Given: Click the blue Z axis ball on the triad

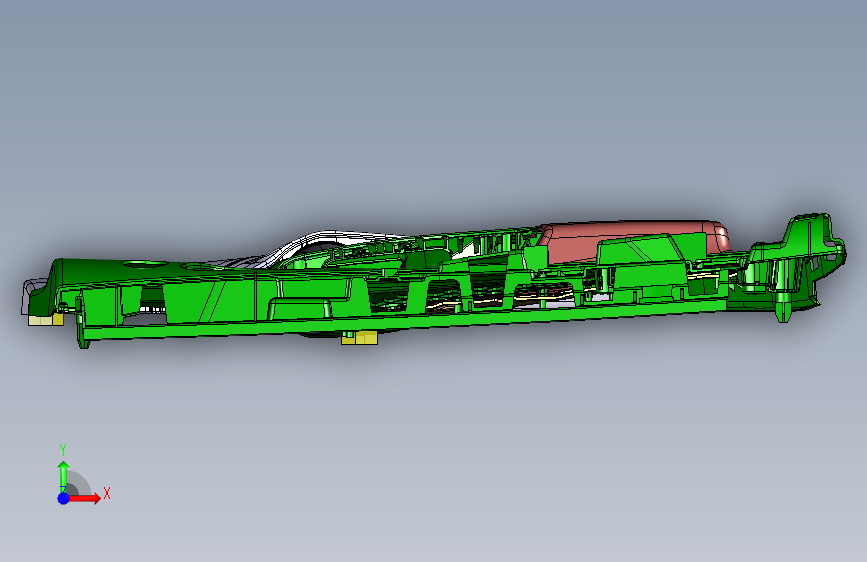Looking at the screenshot, I should point(63,498).
